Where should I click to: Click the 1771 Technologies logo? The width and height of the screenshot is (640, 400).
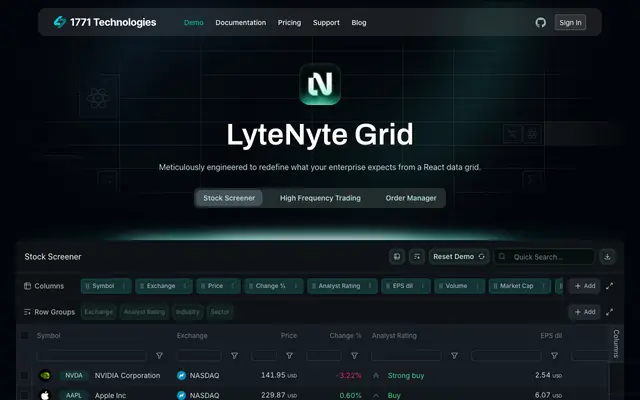click(105, 22)
